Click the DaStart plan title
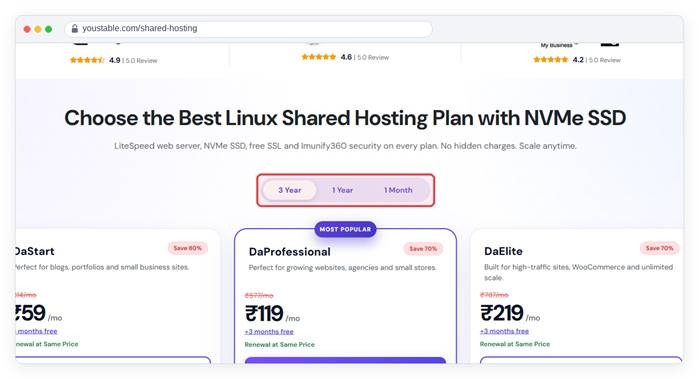This screenshot has height=379, width=699. (x=35, y=251)
